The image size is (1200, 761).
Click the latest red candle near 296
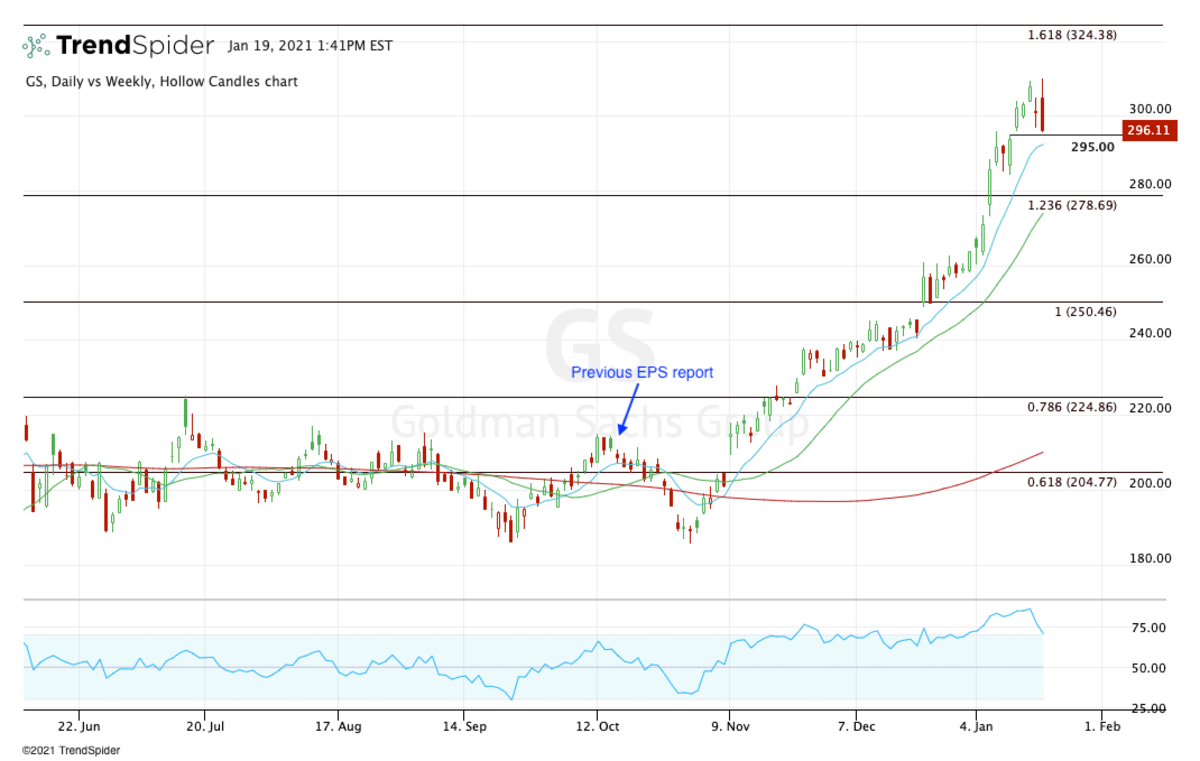(1042, 112)
